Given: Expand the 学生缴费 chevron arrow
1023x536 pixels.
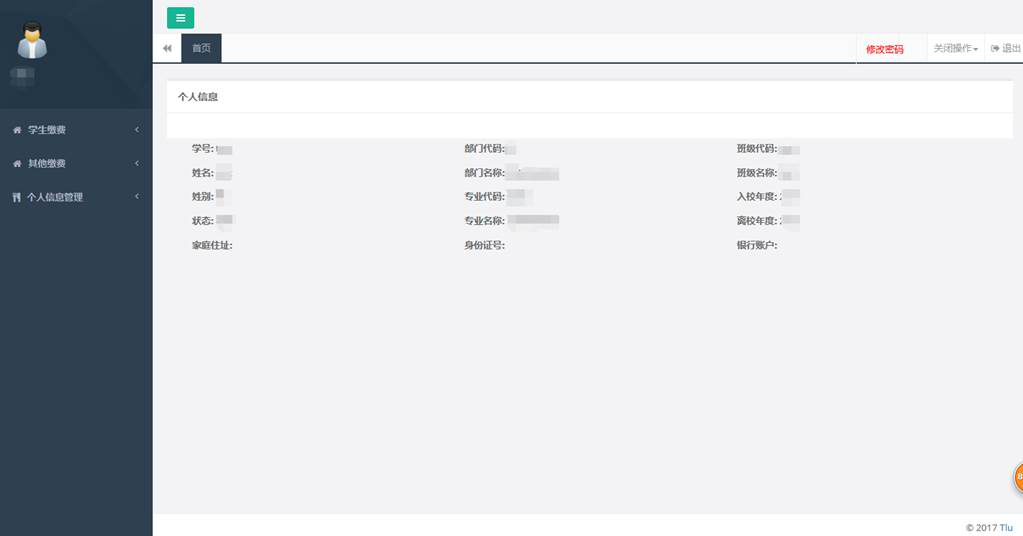Looking at the screenshot, I should pos(137,130).
